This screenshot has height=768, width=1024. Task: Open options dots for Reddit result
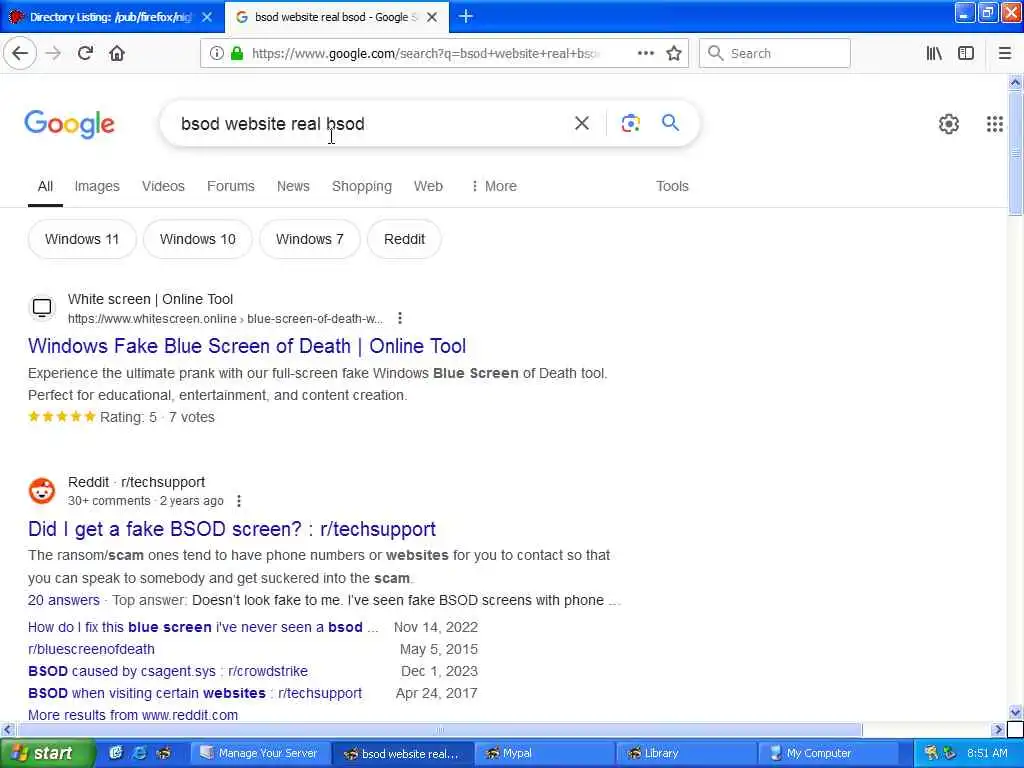tap(239, 501)
